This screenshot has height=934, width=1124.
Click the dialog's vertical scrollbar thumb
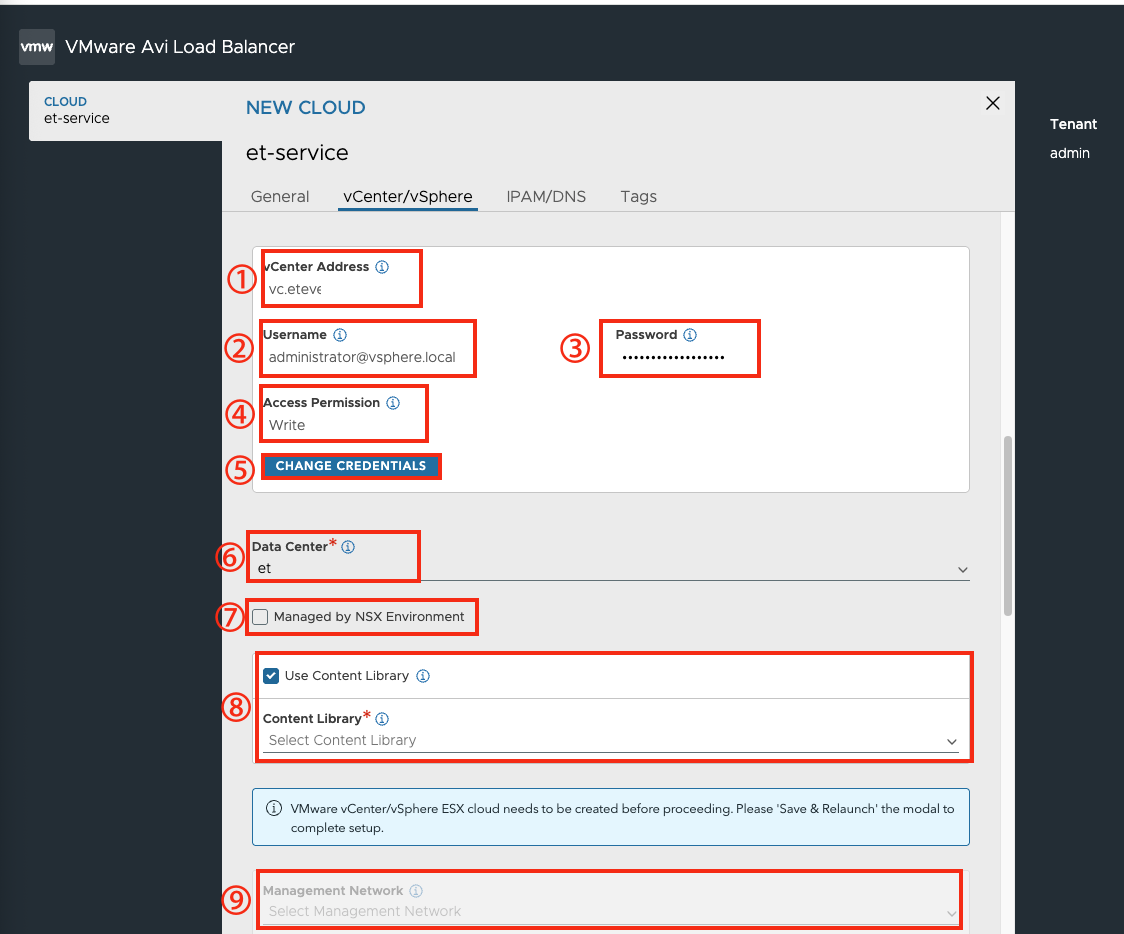1008,525
